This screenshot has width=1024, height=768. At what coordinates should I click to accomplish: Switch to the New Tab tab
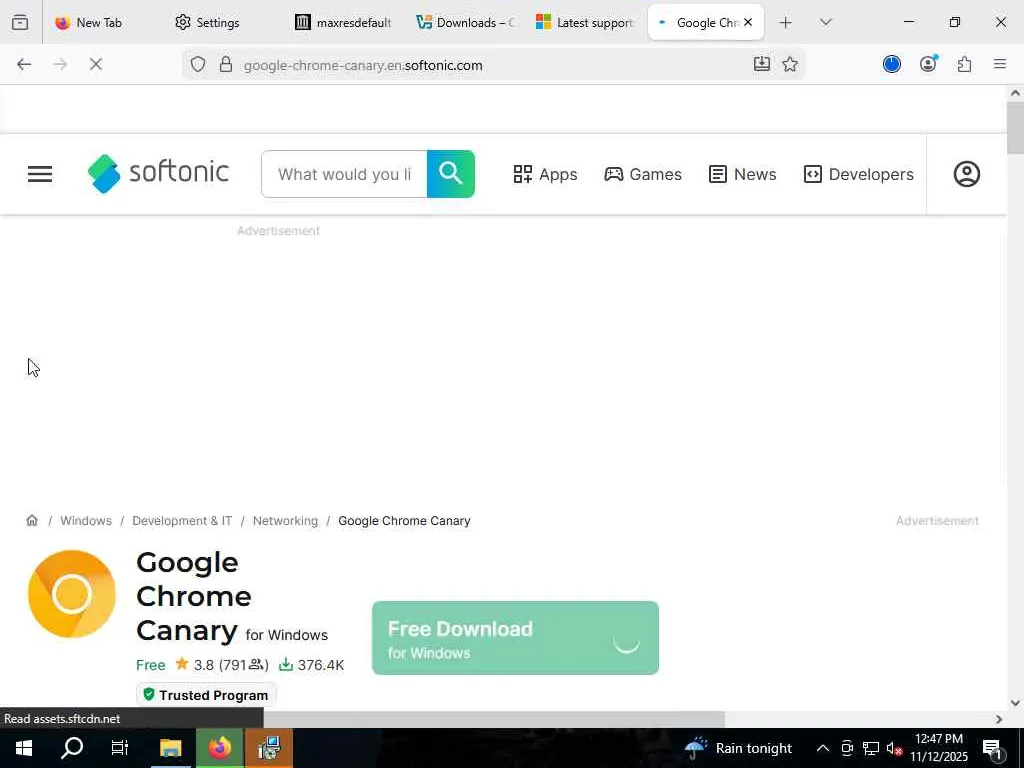point(98,22)
